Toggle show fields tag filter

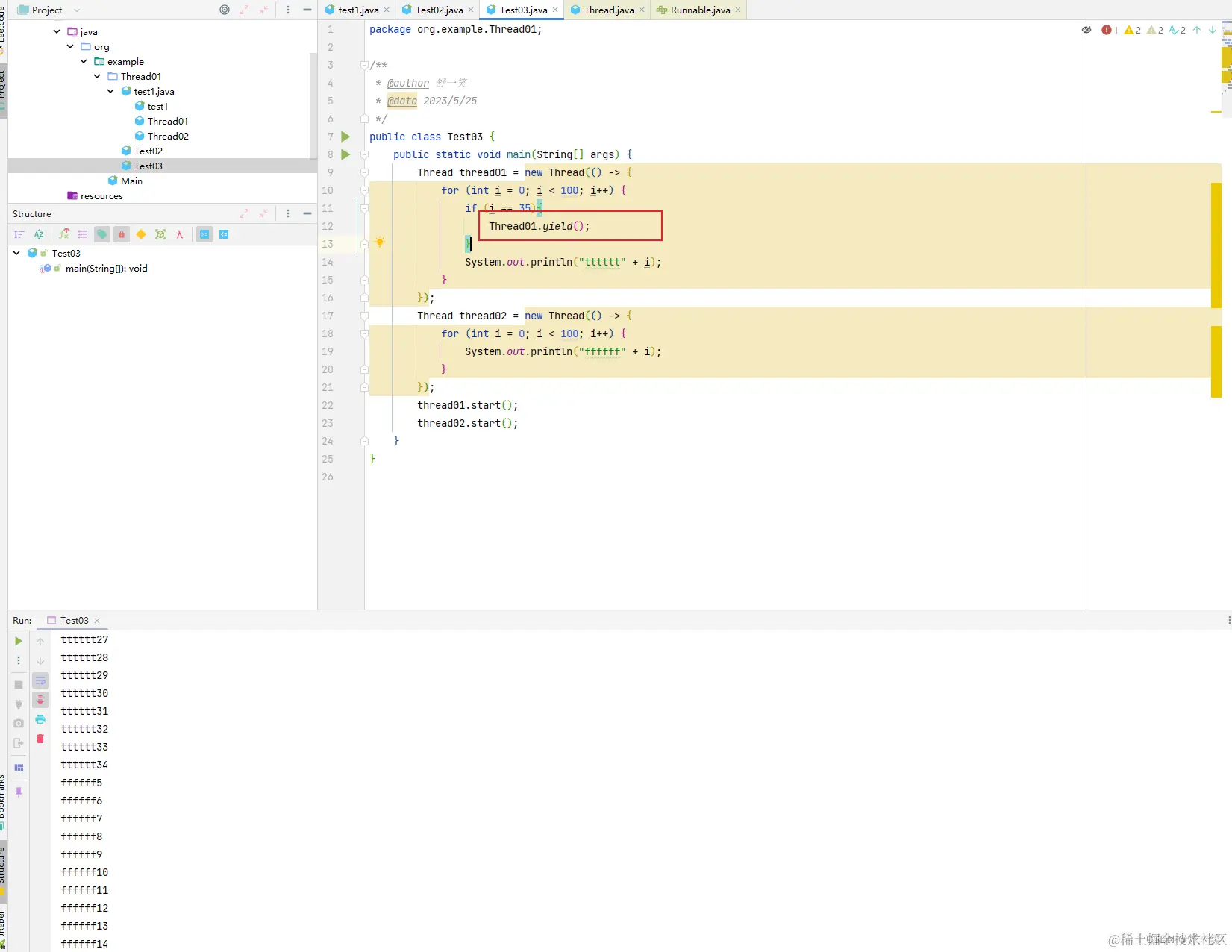point(102,234)
